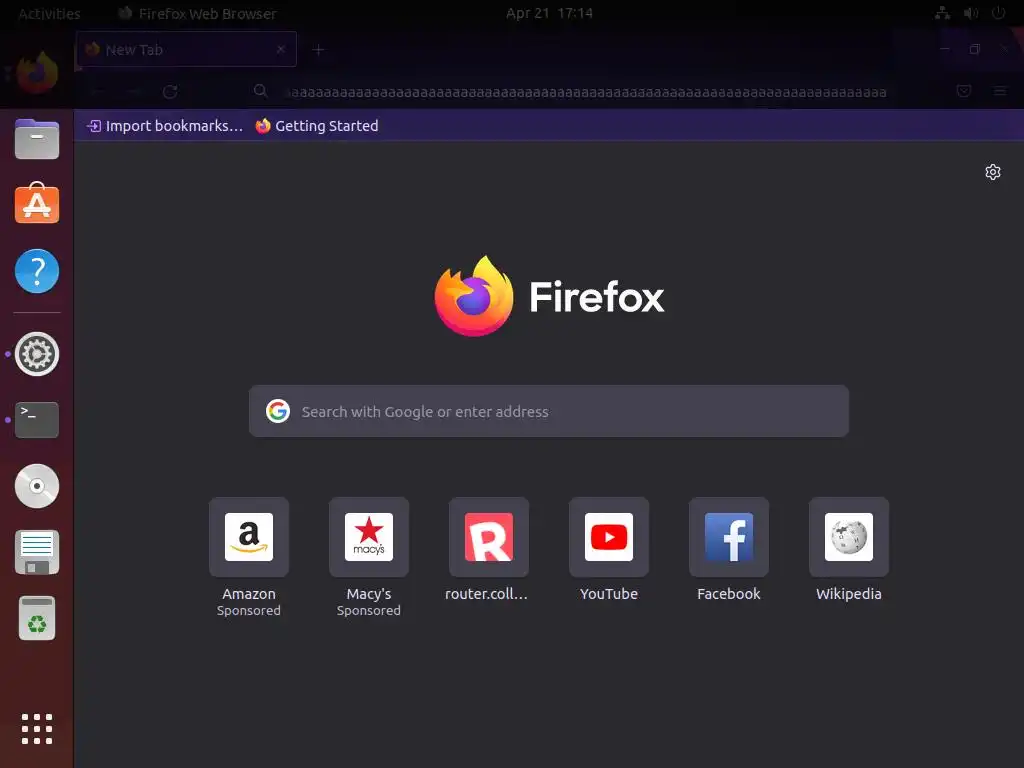Open the Files dock icon
The width and height of the screenshot is (1024, 768).
[x=37, y=138]
